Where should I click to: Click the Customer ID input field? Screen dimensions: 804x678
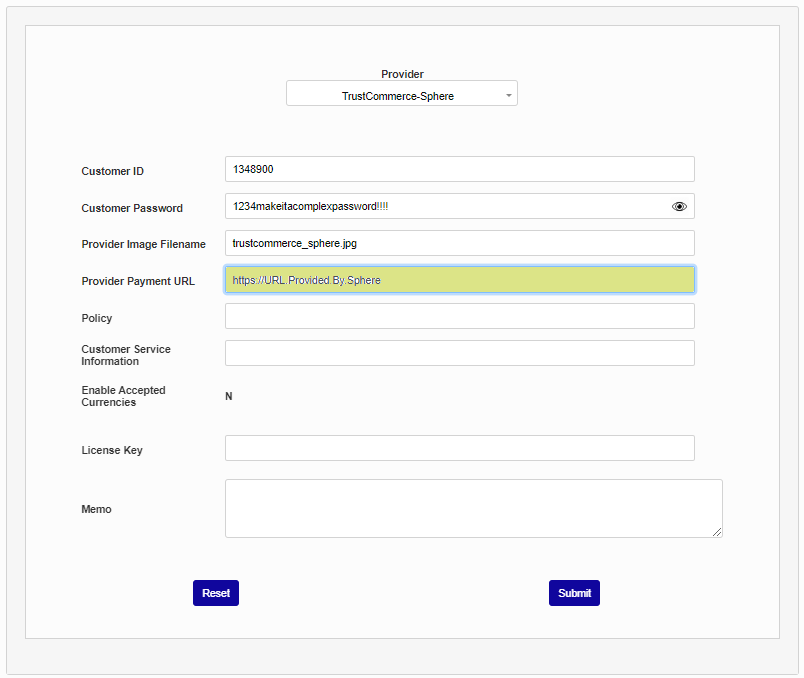459,169
